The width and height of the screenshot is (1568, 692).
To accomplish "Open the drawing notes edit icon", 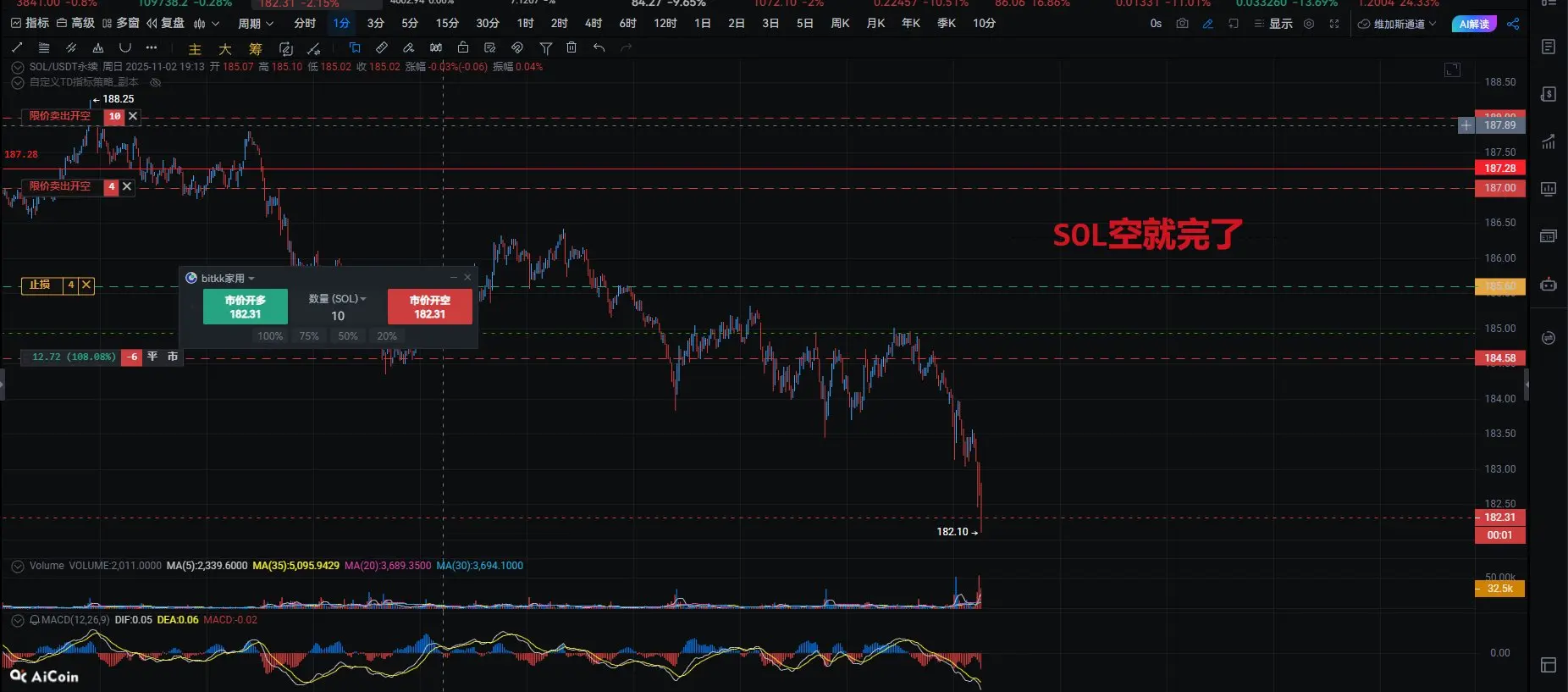I will [490, 47].
